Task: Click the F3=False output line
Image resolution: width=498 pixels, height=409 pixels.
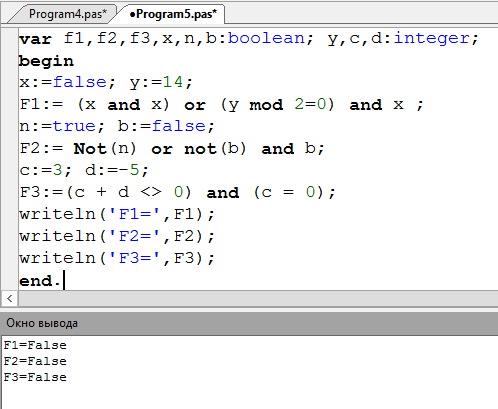Action: coord(35,377)
